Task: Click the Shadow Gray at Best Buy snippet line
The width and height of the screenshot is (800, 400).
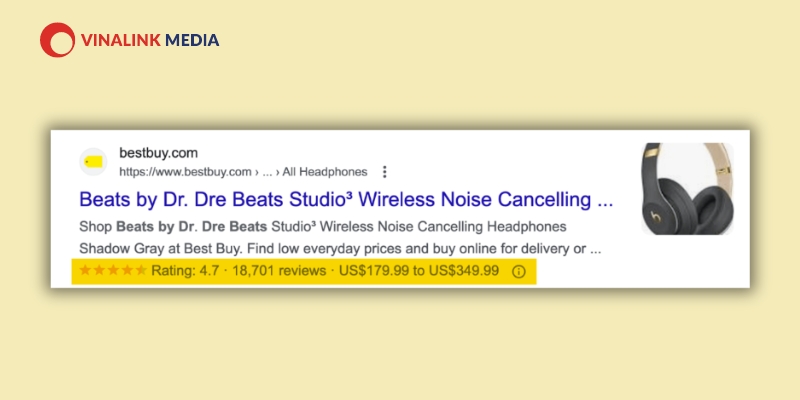Action: click(x=340, y=249)
